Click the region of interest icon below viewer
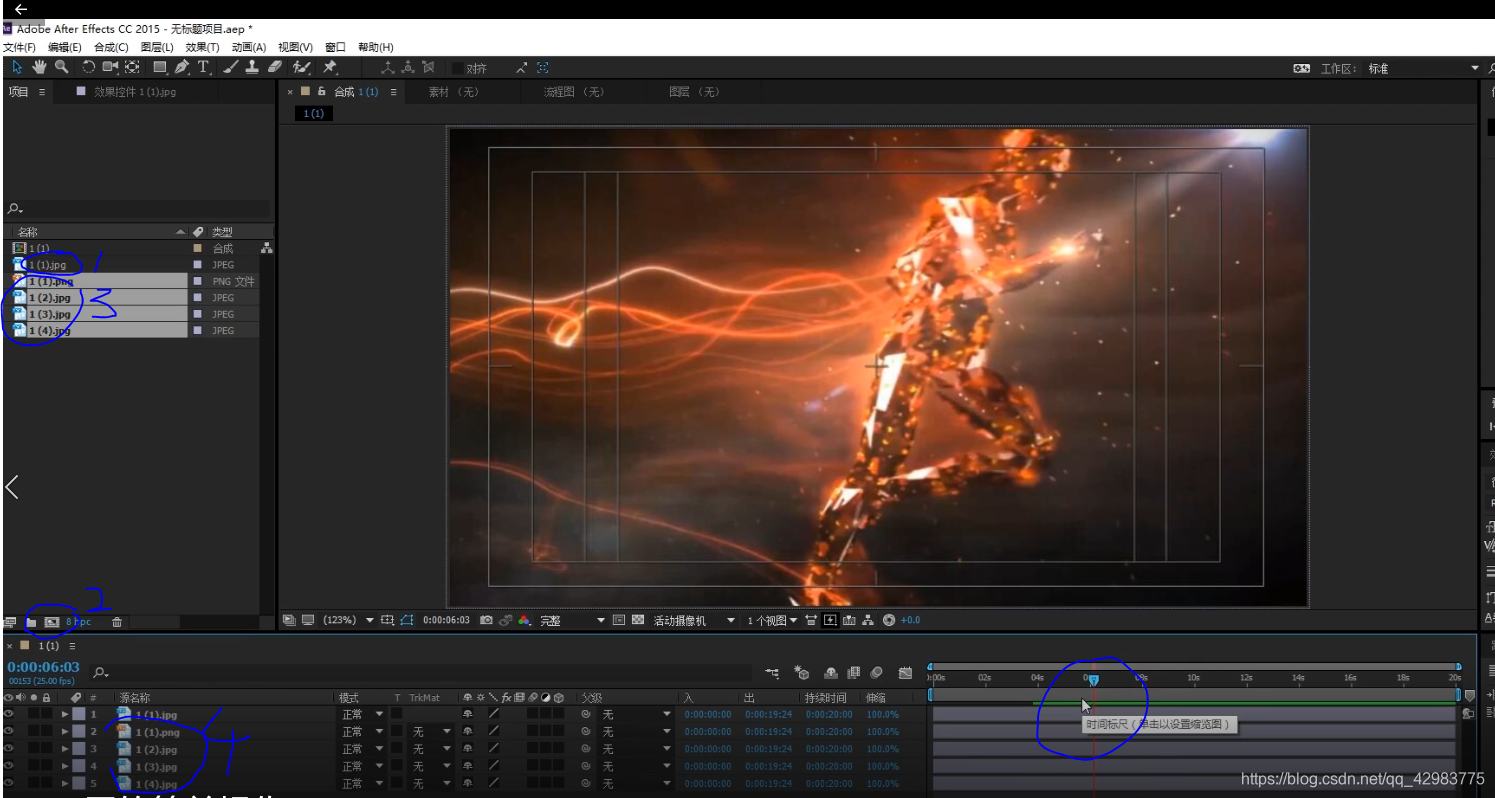This screenshot has height=798, width=1495. click(x=618, y=620)
